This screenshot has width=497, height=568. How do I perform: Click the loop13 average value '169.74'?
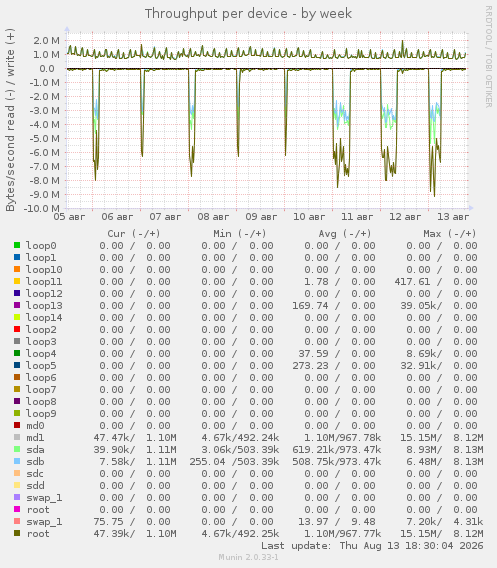[310, 305]
